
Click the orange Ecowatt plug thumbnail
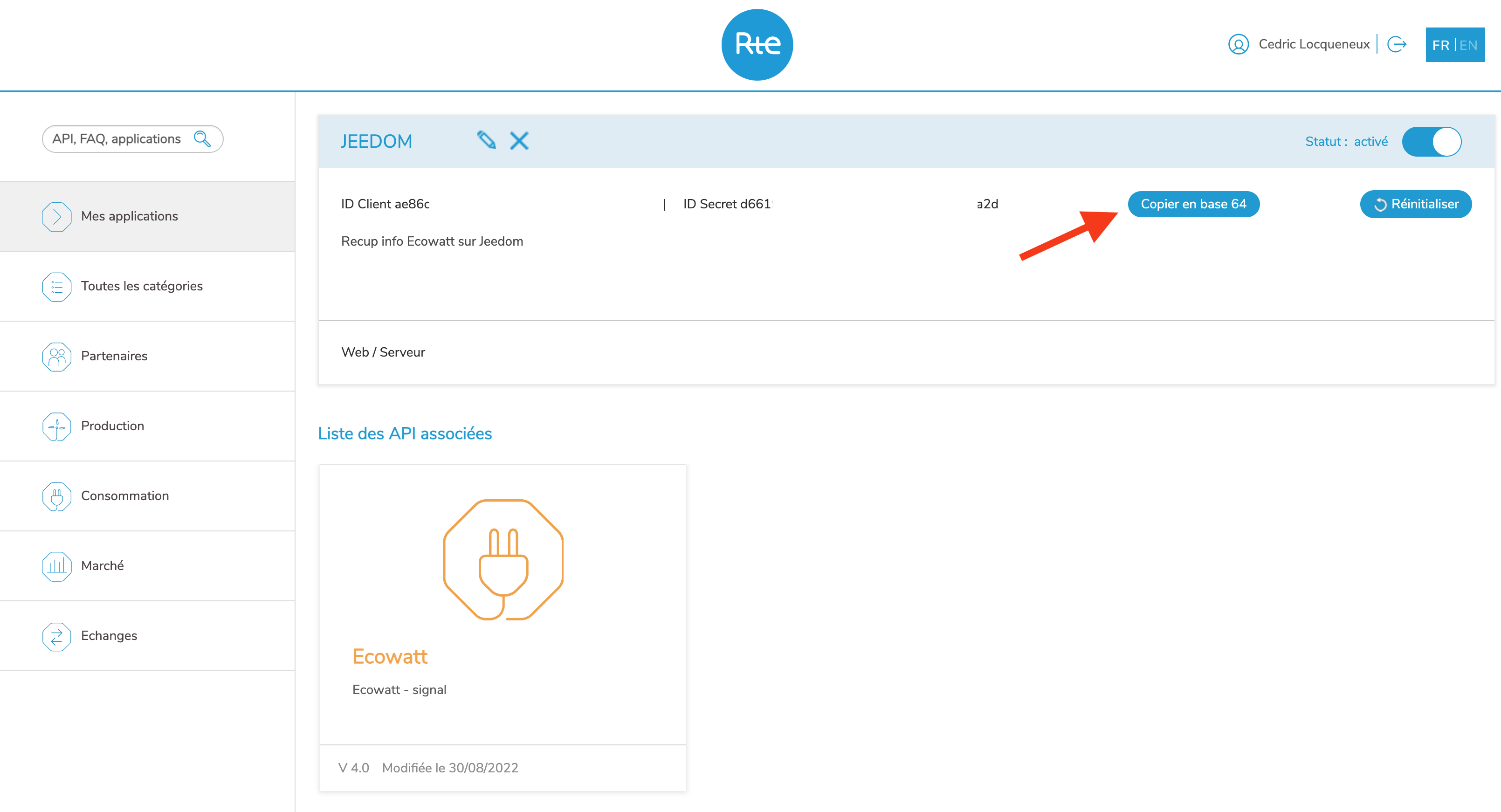[503, 559]
